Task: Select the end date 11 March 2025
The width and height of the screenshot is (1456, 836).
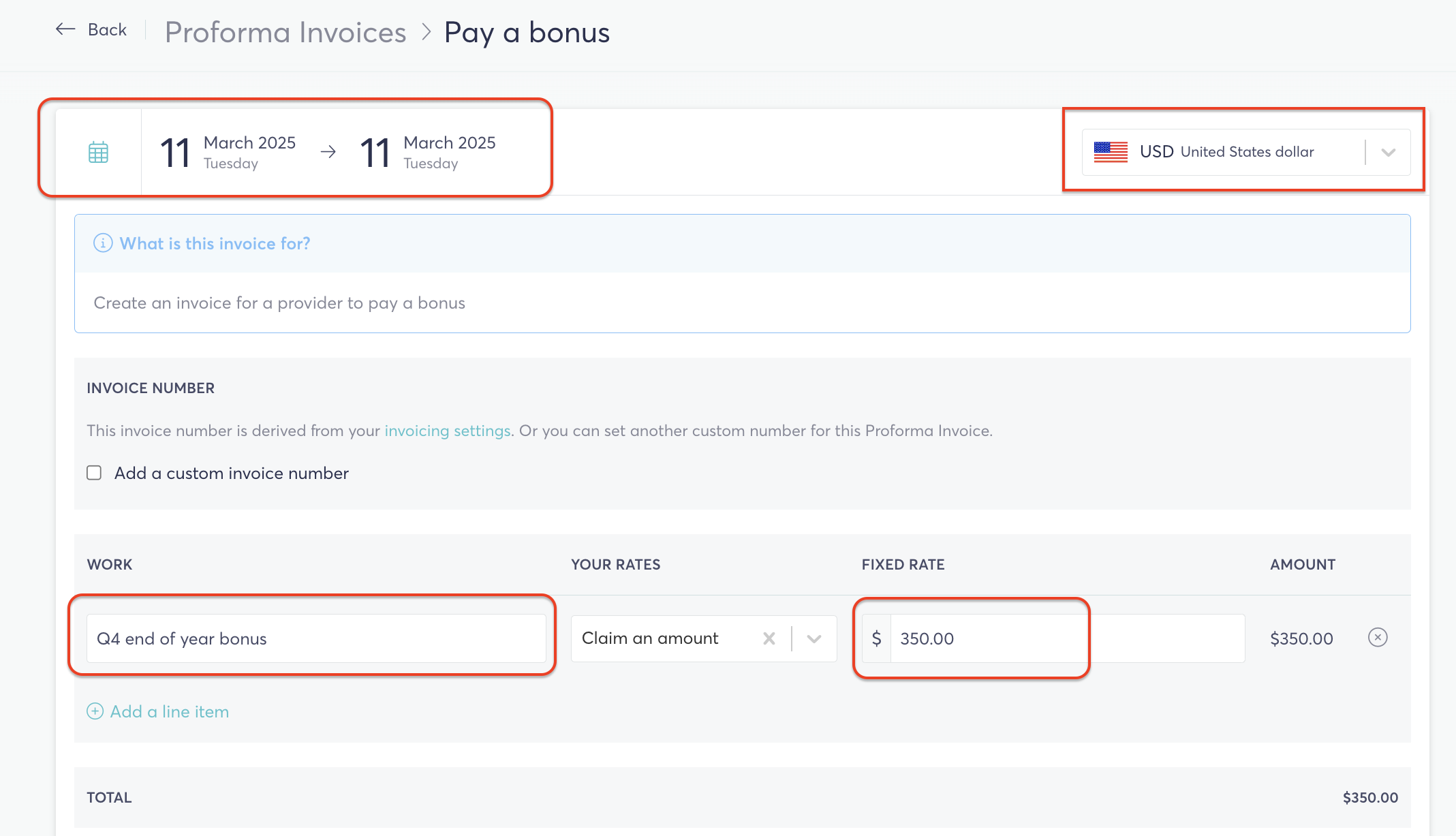Action: pos(427,152)
